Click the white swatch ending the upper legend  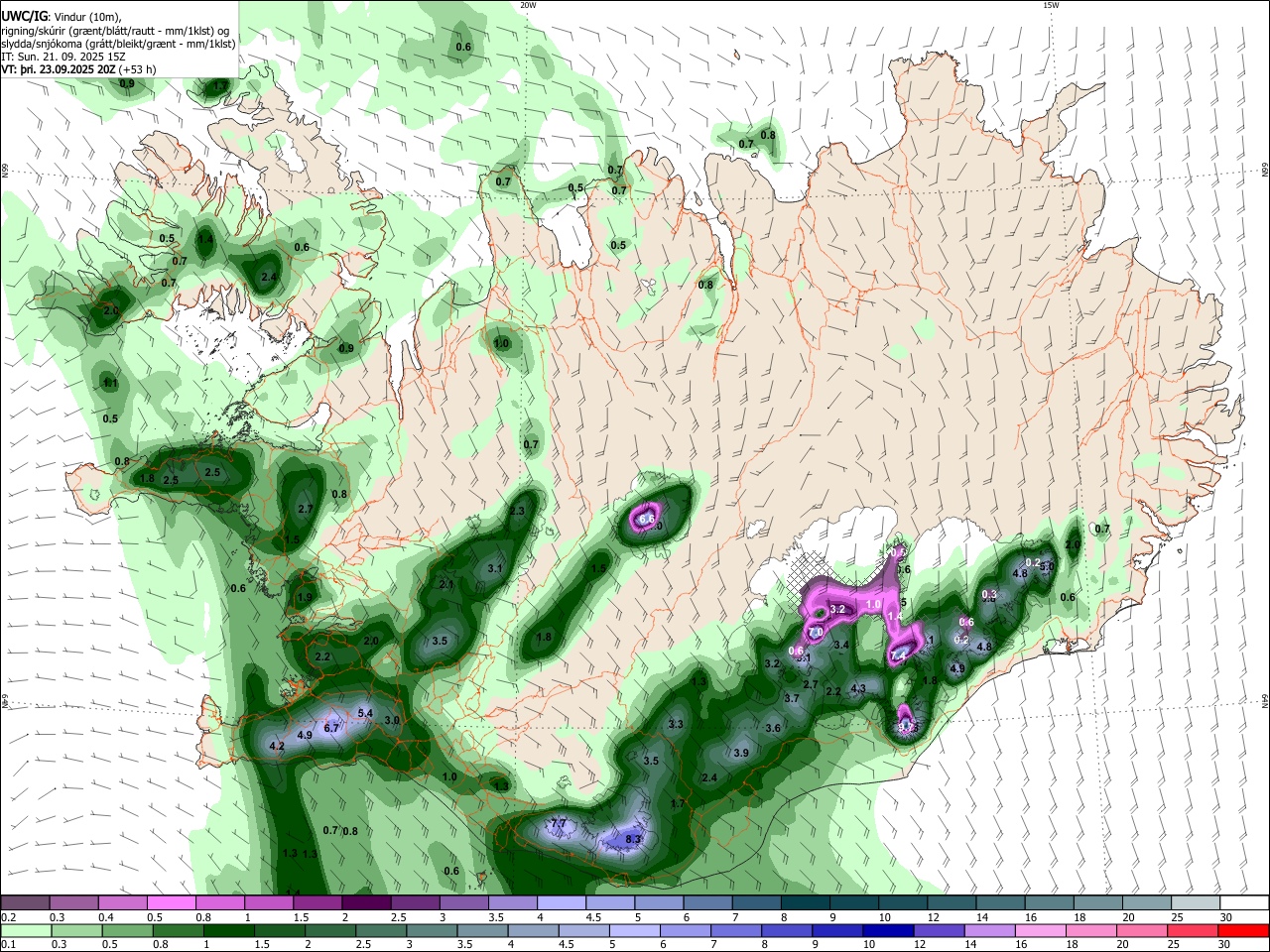point(1244,902)
